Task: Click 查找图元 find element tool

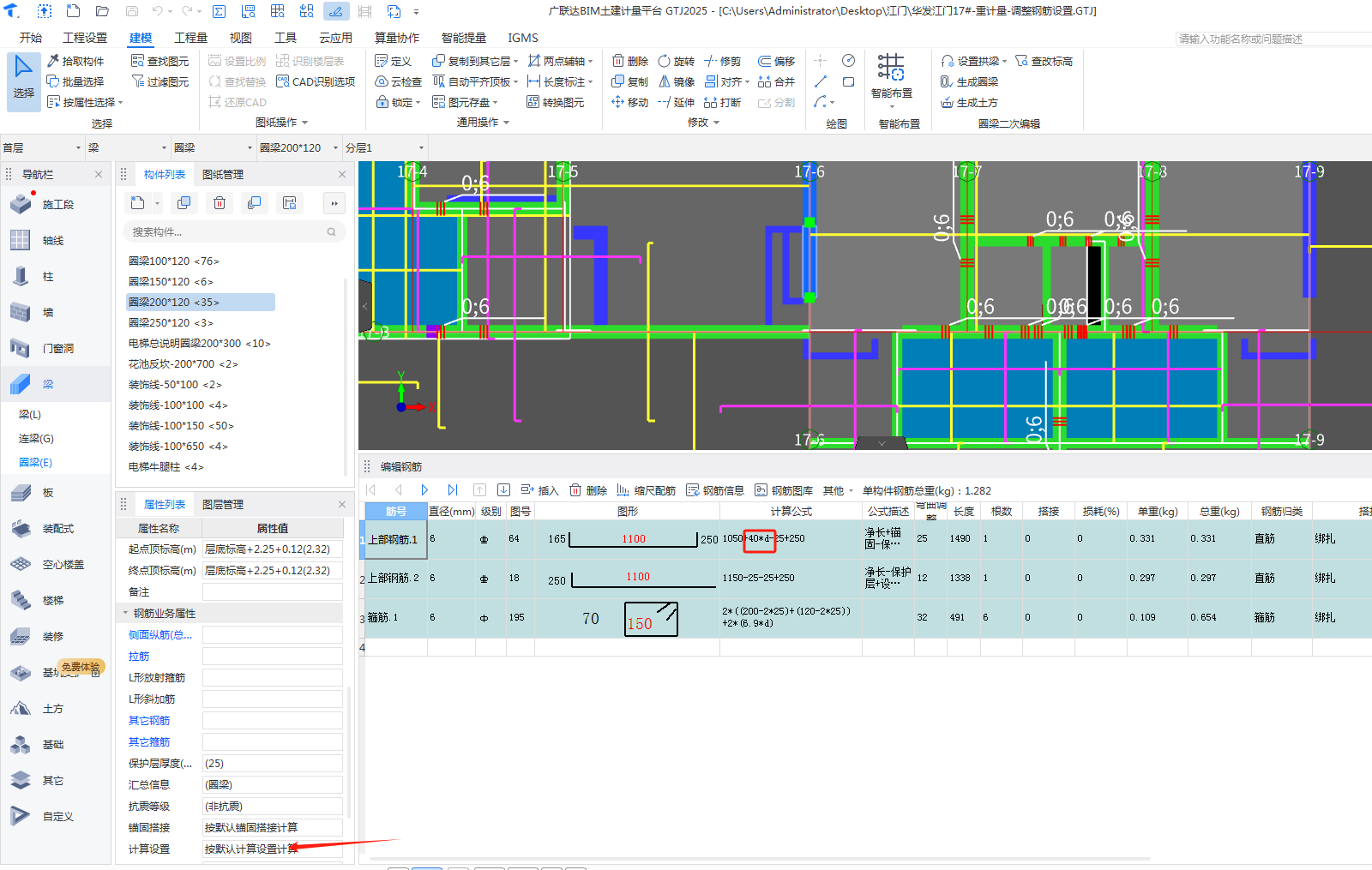Action: (x=160, y=61)
